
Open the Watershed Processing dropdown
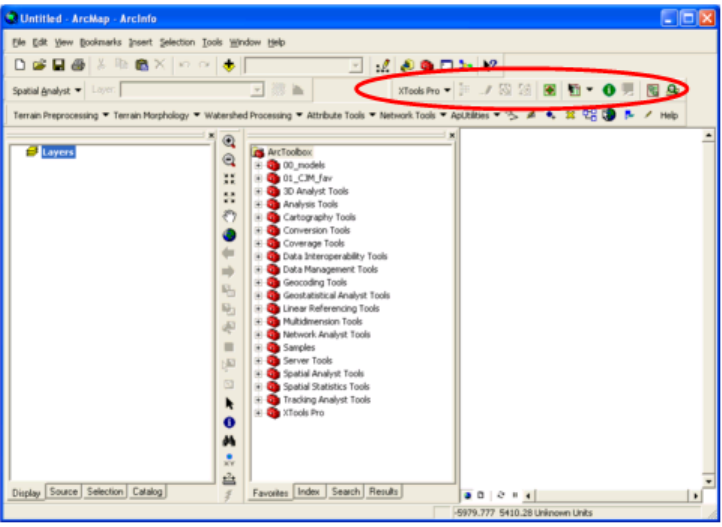tap(253, 115)
